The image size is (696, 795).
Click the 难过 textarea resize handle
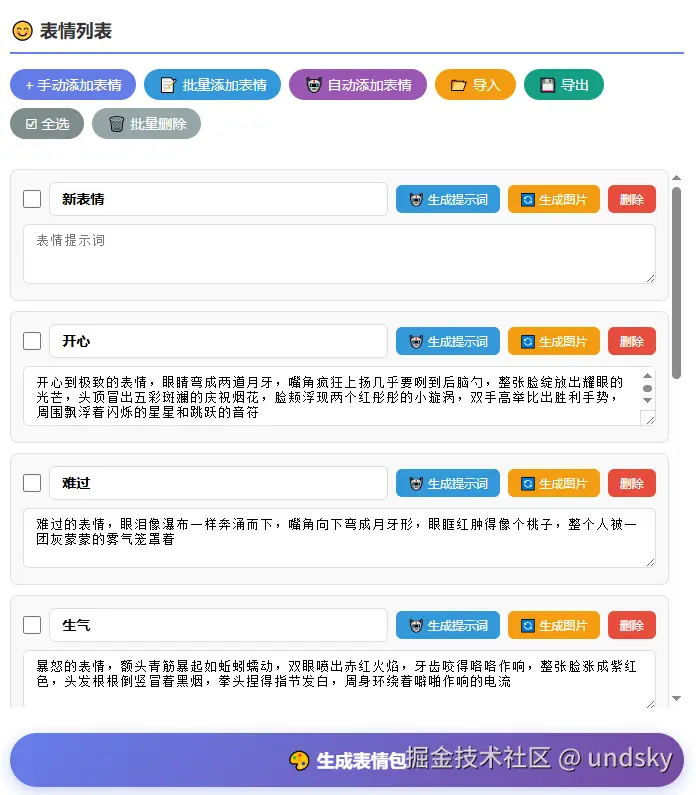[650, 562]
